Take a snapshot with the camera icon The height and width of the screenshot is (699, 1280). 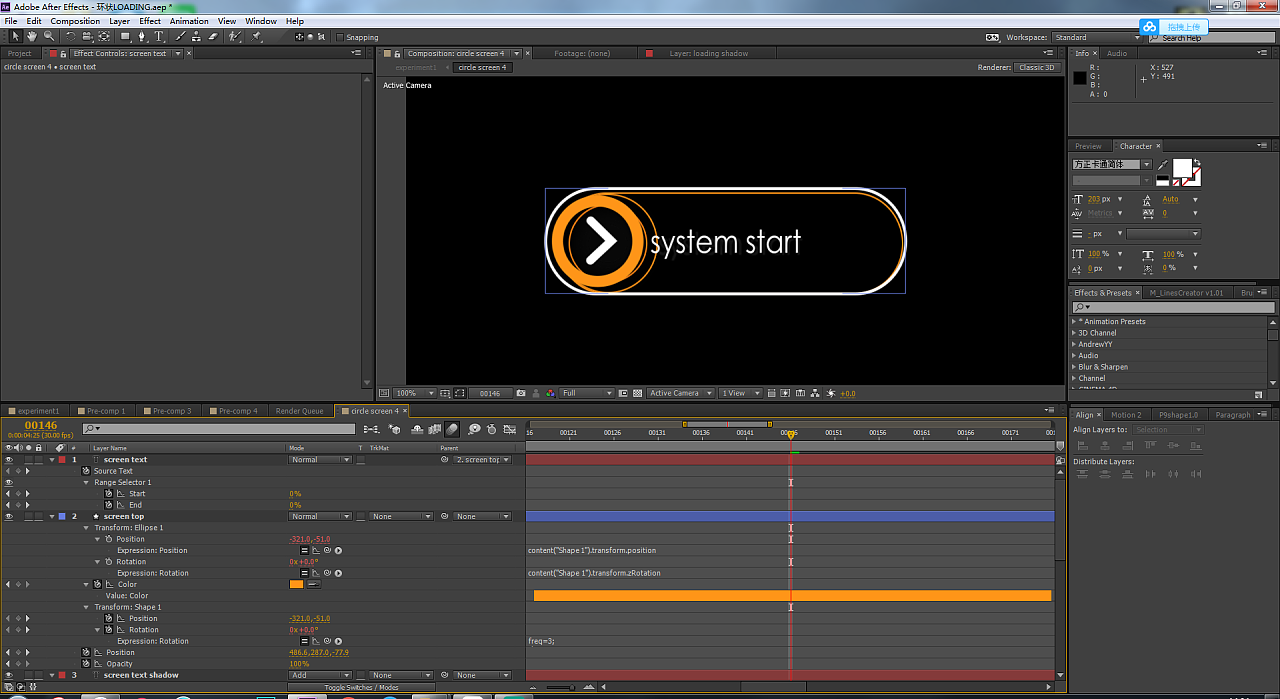[x=521, y=393]
